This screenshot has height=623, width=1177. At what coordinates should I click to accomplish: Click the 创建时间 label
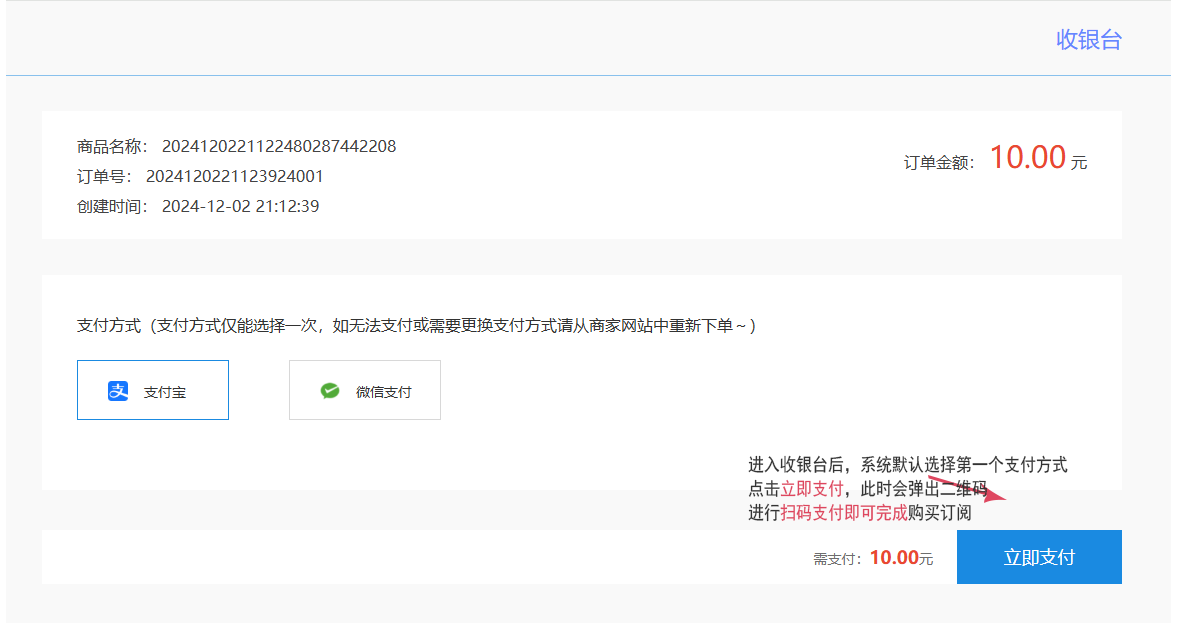click(112, 206)
